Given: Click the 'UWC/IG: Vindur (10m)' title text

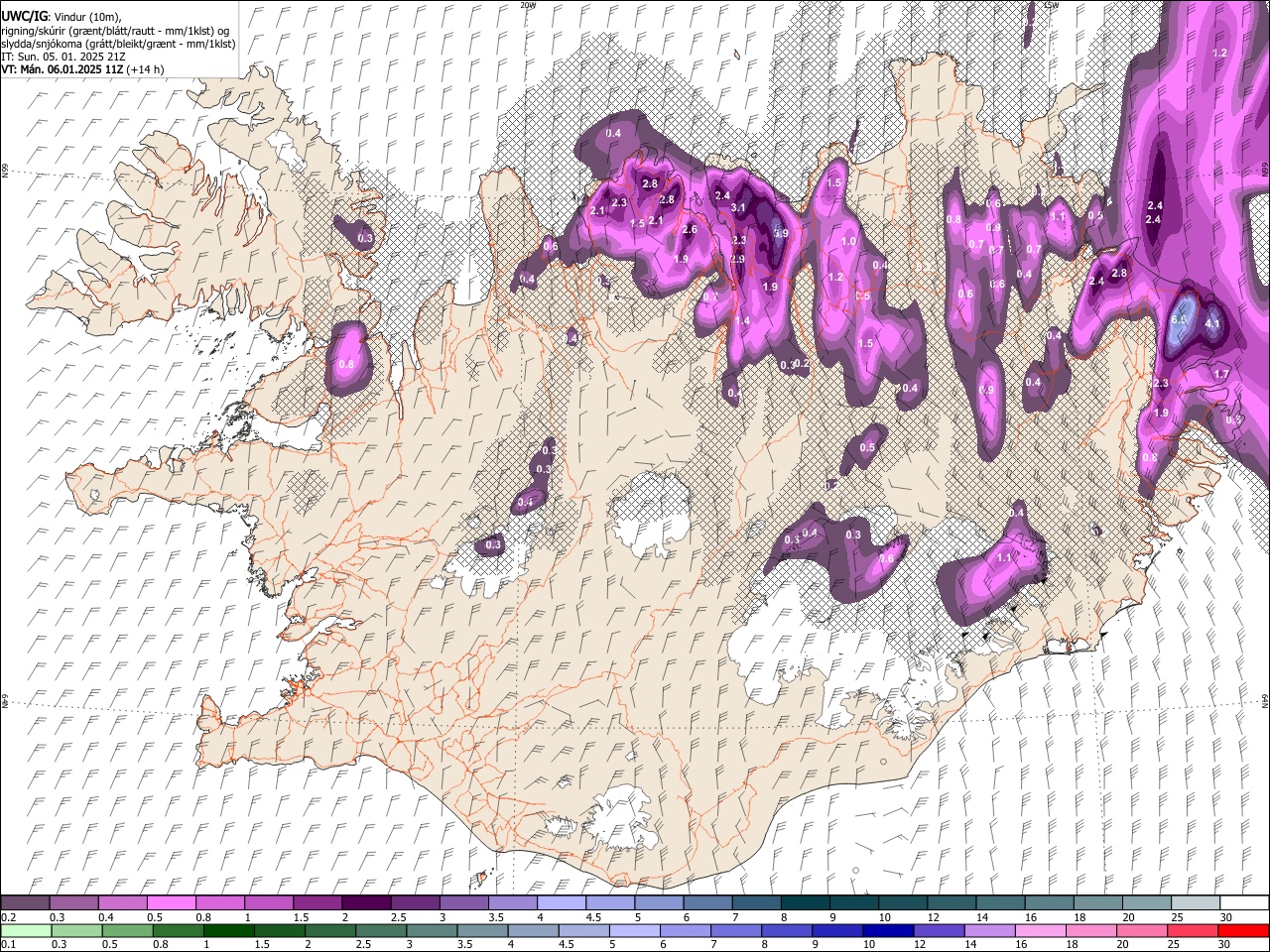Looking at the screenshot, I should (61, 17).
